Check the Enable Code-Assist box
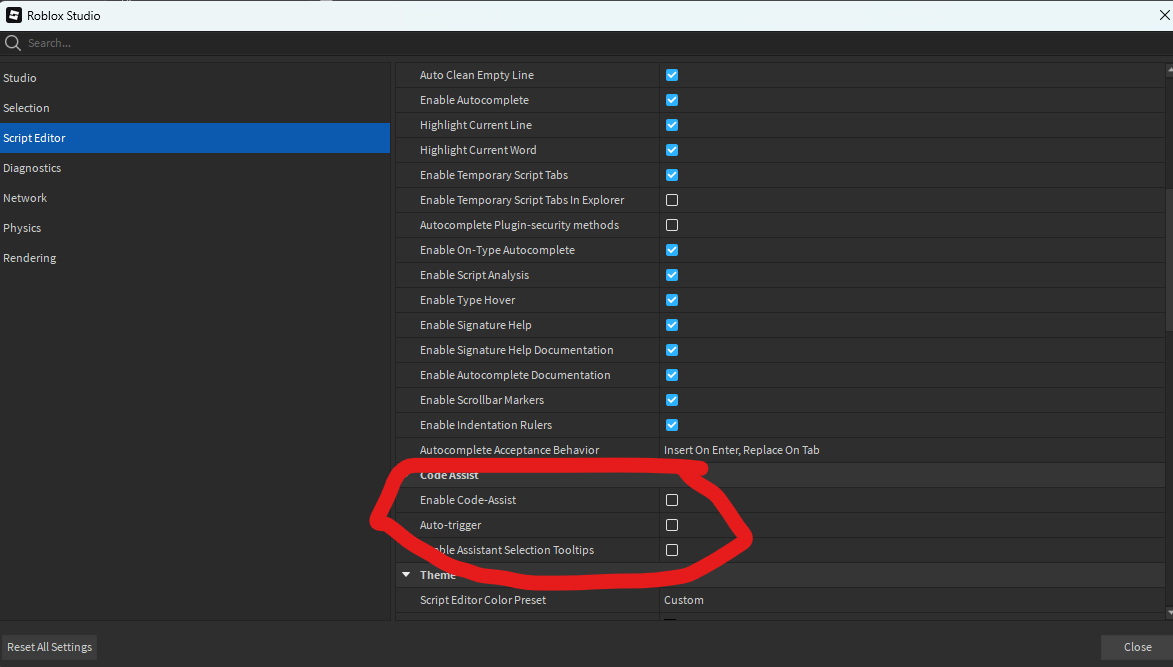This screenshot has width=1173, height=667. (672, 500)
